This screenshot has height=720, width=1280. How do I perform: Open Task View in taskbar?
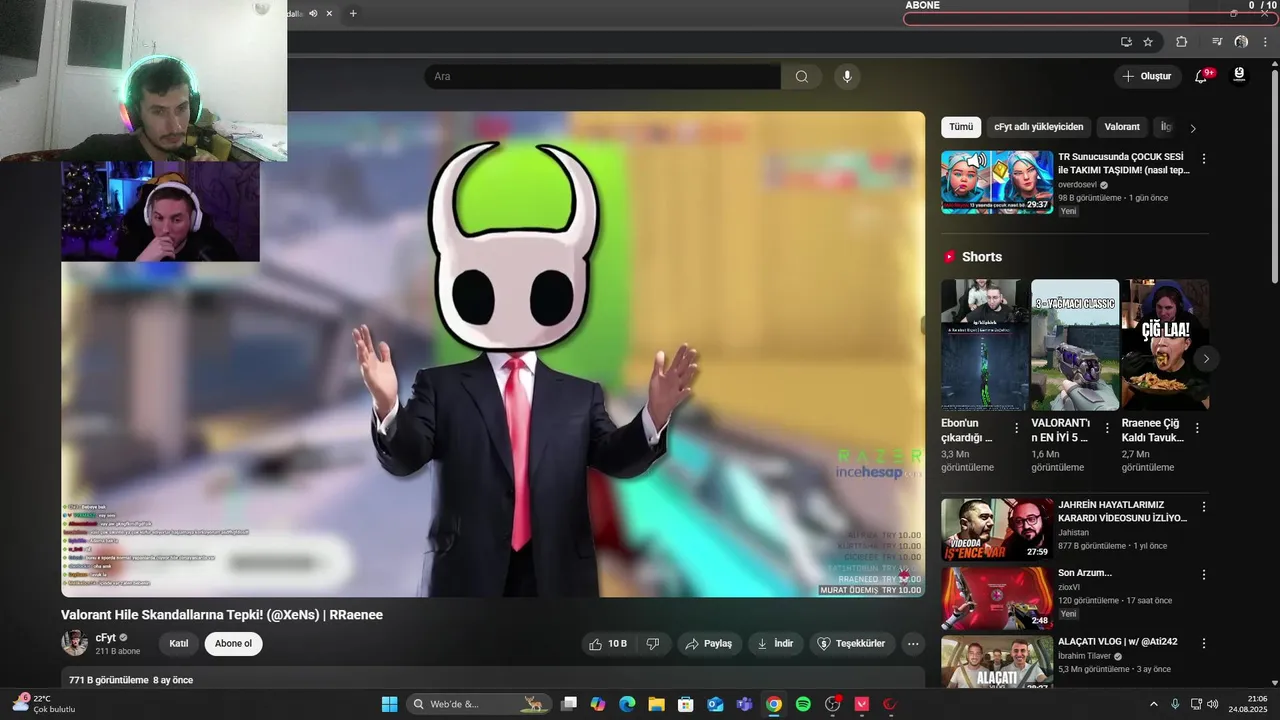(x=569, y=704)
